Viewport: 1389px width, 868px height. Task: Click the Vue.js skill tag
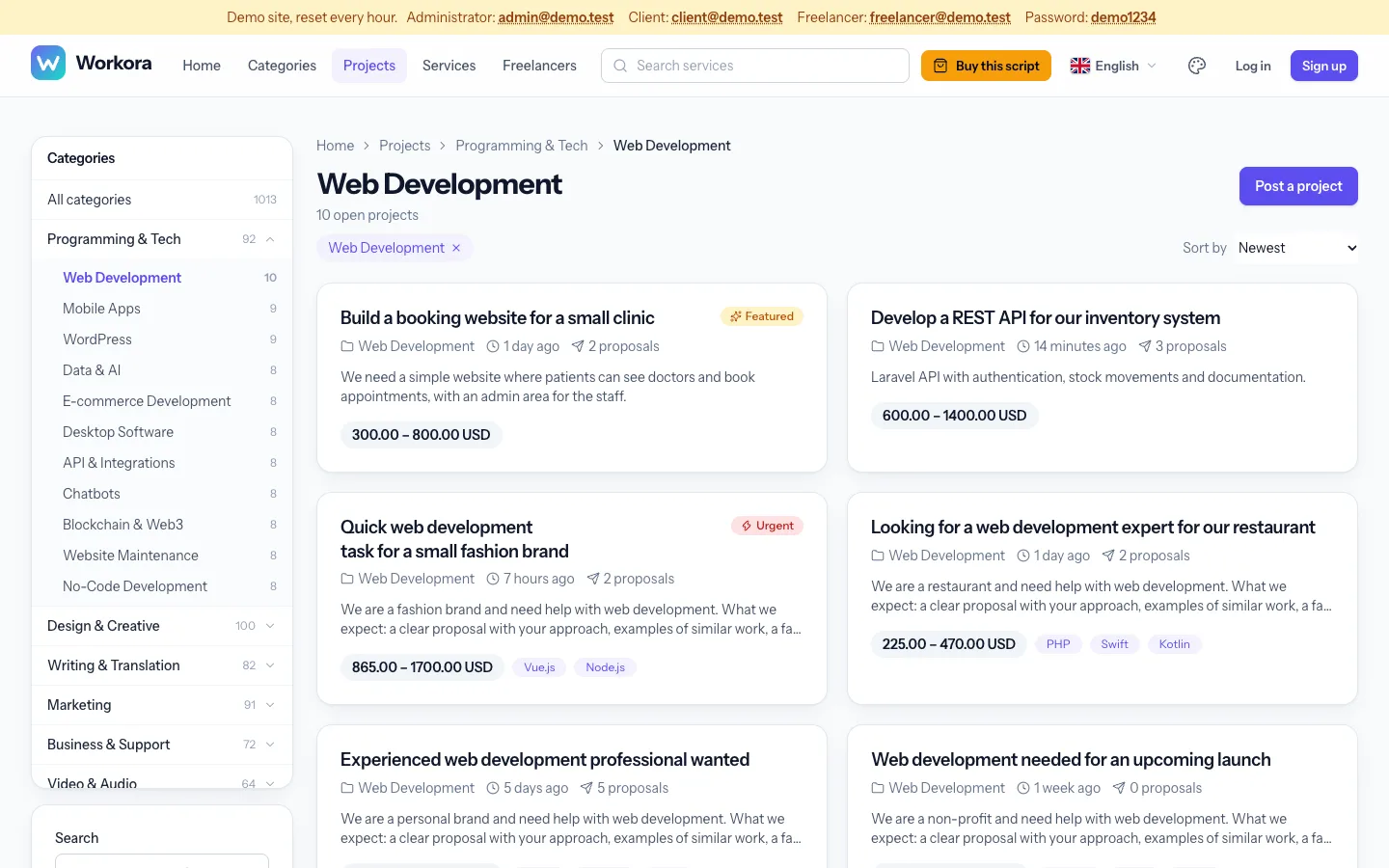coord(539,667)
